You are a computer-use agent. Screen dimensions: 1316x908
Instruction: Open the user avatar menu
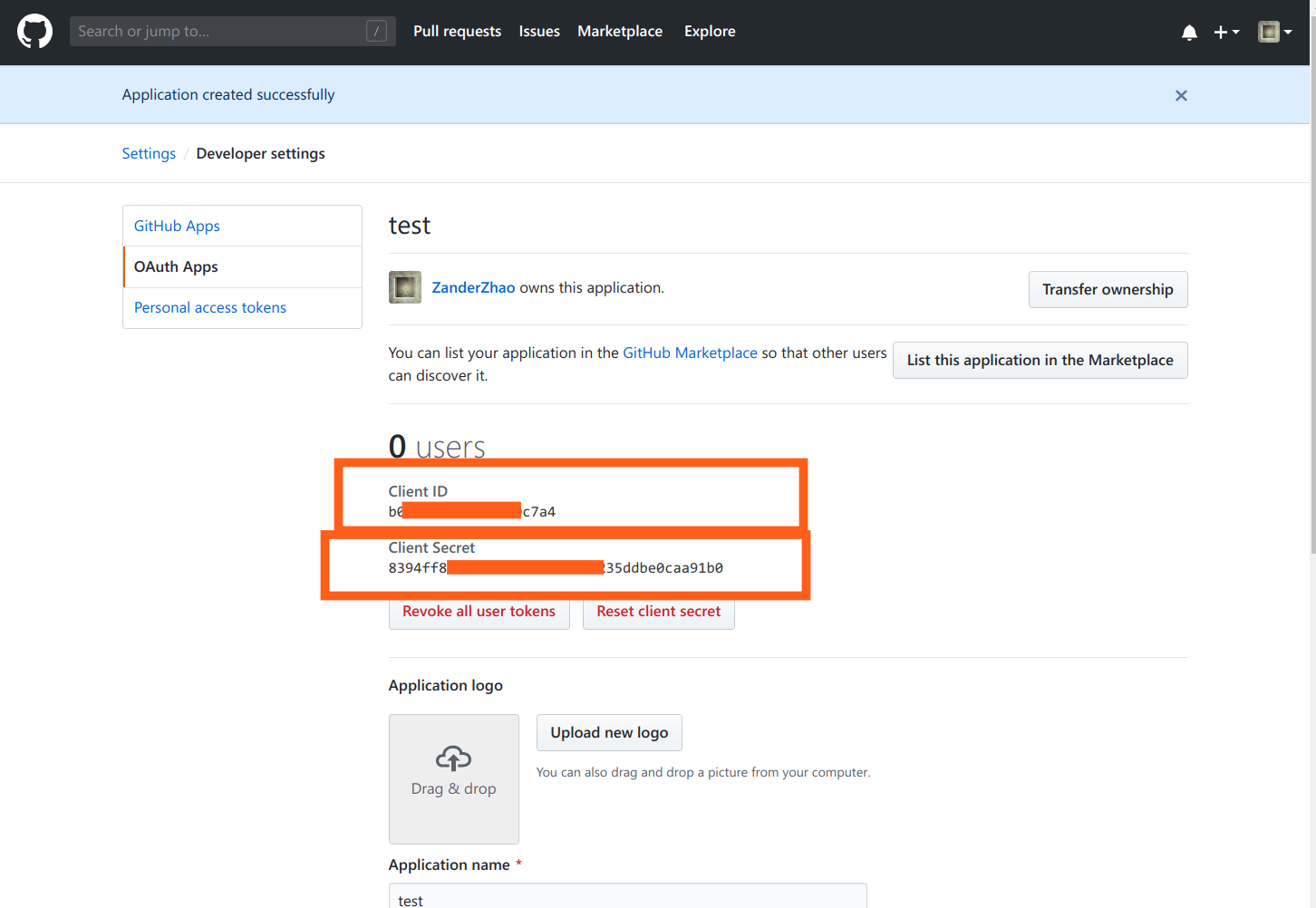(1274, 33)
